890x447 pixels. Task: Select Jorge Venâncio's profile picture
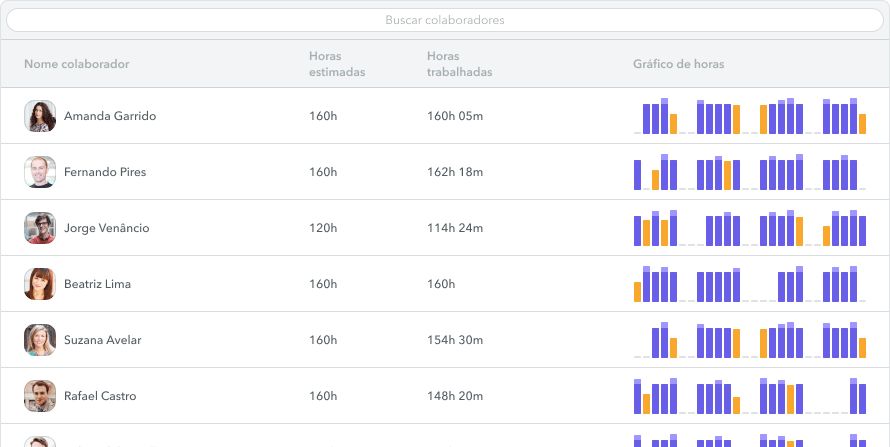pos(40,228)
